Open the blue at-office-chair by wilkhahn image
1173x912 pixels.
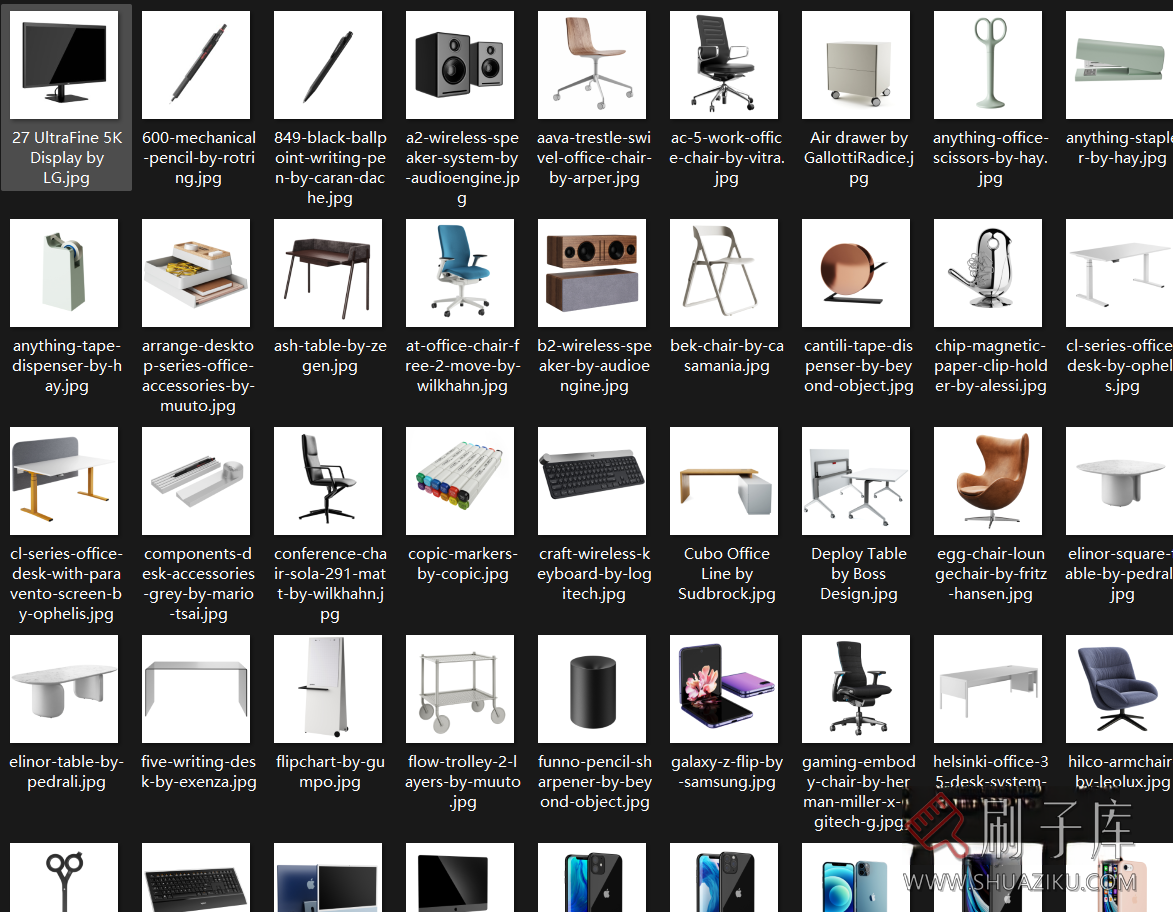(461, 273)
